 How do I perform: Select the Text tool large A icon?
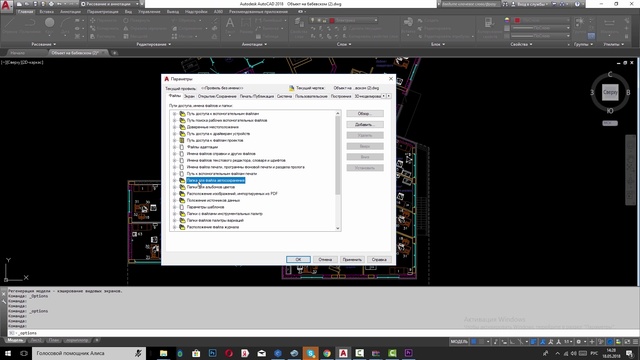(230, 24)
